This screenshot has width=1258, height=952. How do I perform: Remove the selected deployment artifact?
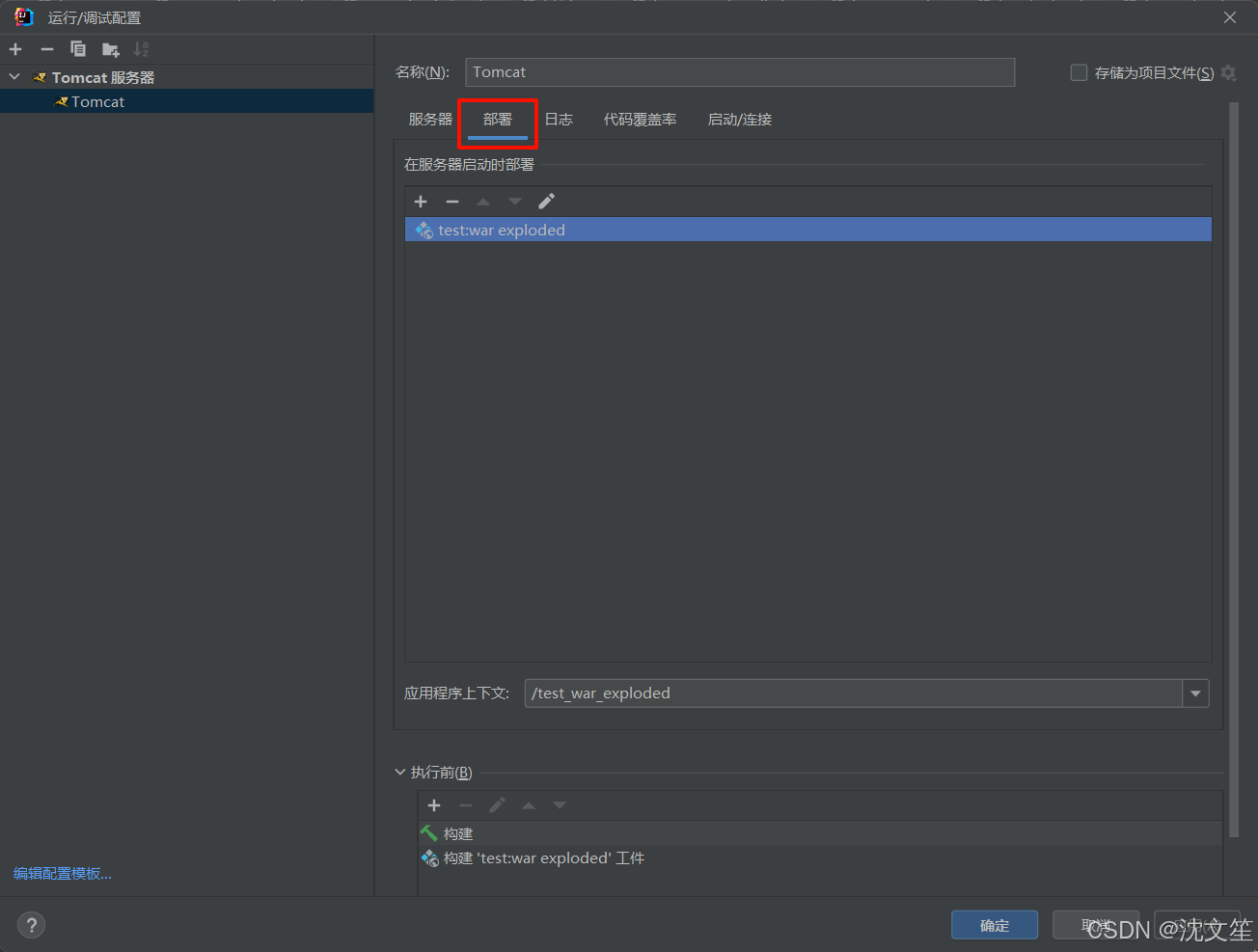(x=452, y=202)
